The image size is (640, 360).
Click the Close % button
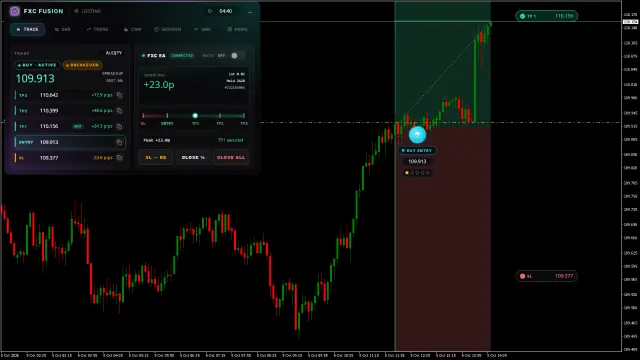coord(193,158)
